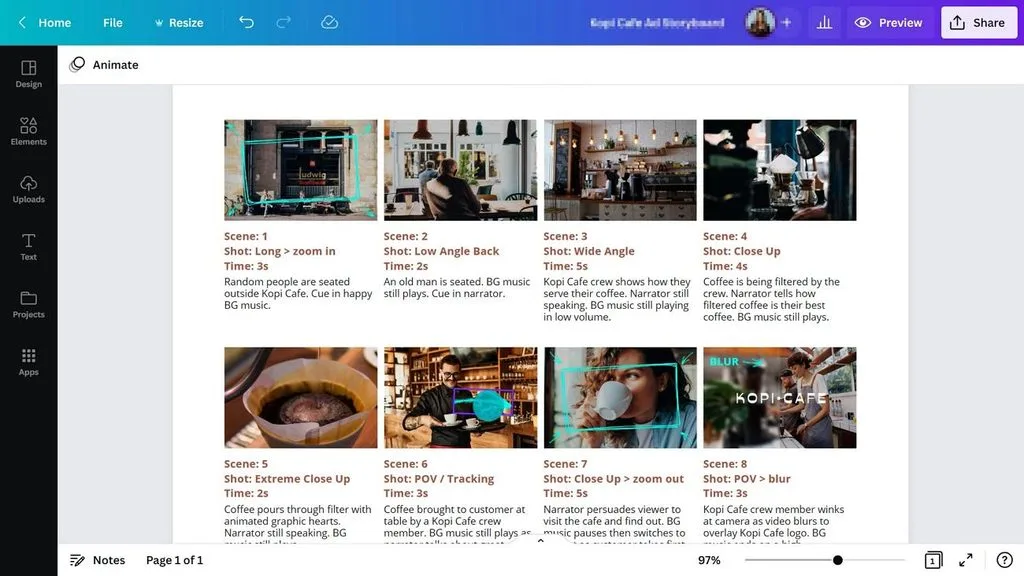Open the Design sidebar tab
Screen dimensions: 1024x576
[29, 74]
